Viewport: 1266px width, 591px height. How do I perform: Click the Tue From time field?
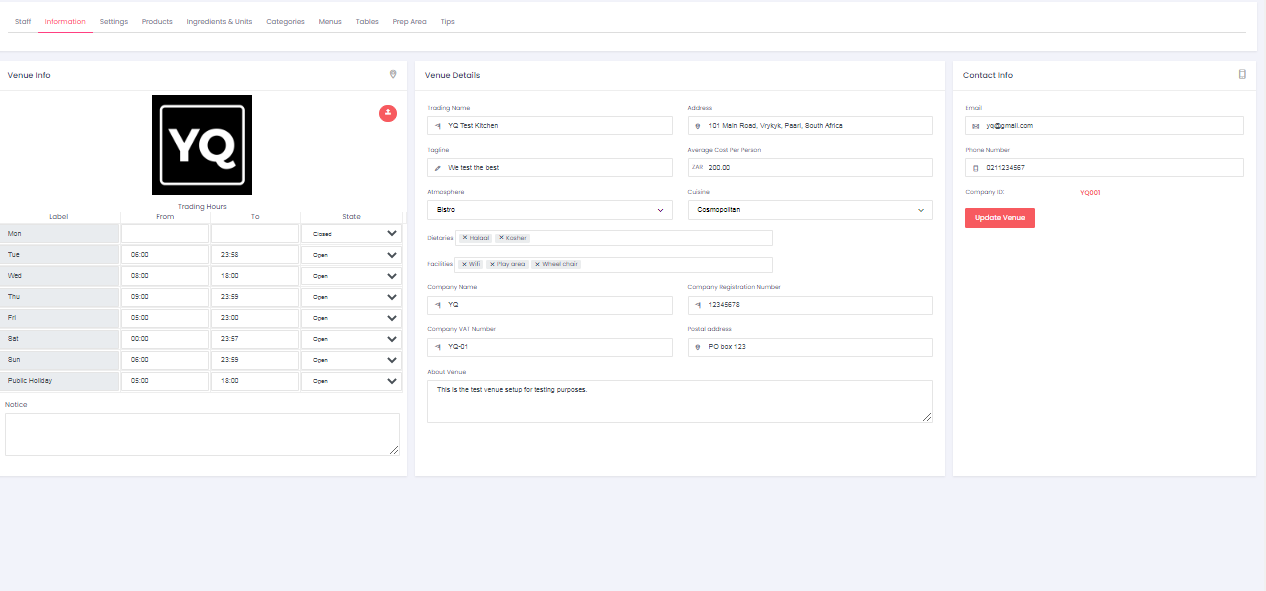click(x=165, y=254)
